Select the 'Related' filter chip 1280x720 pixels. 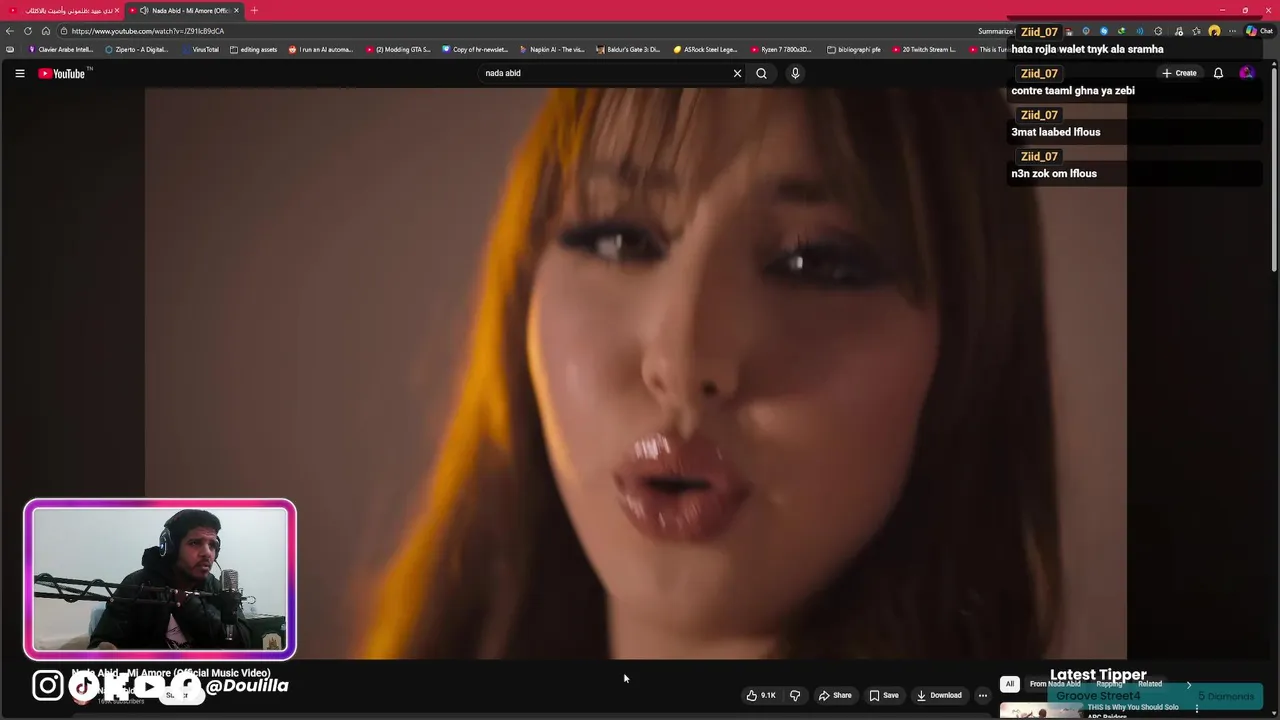1150,684
